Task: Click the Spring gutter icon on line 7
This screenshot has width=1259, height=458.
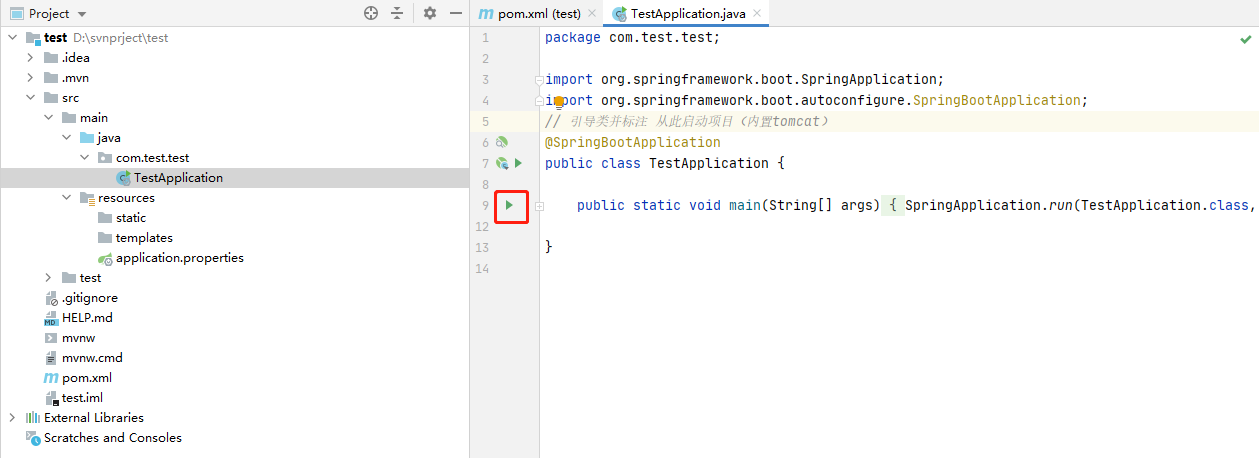Action: click(502, 163)
